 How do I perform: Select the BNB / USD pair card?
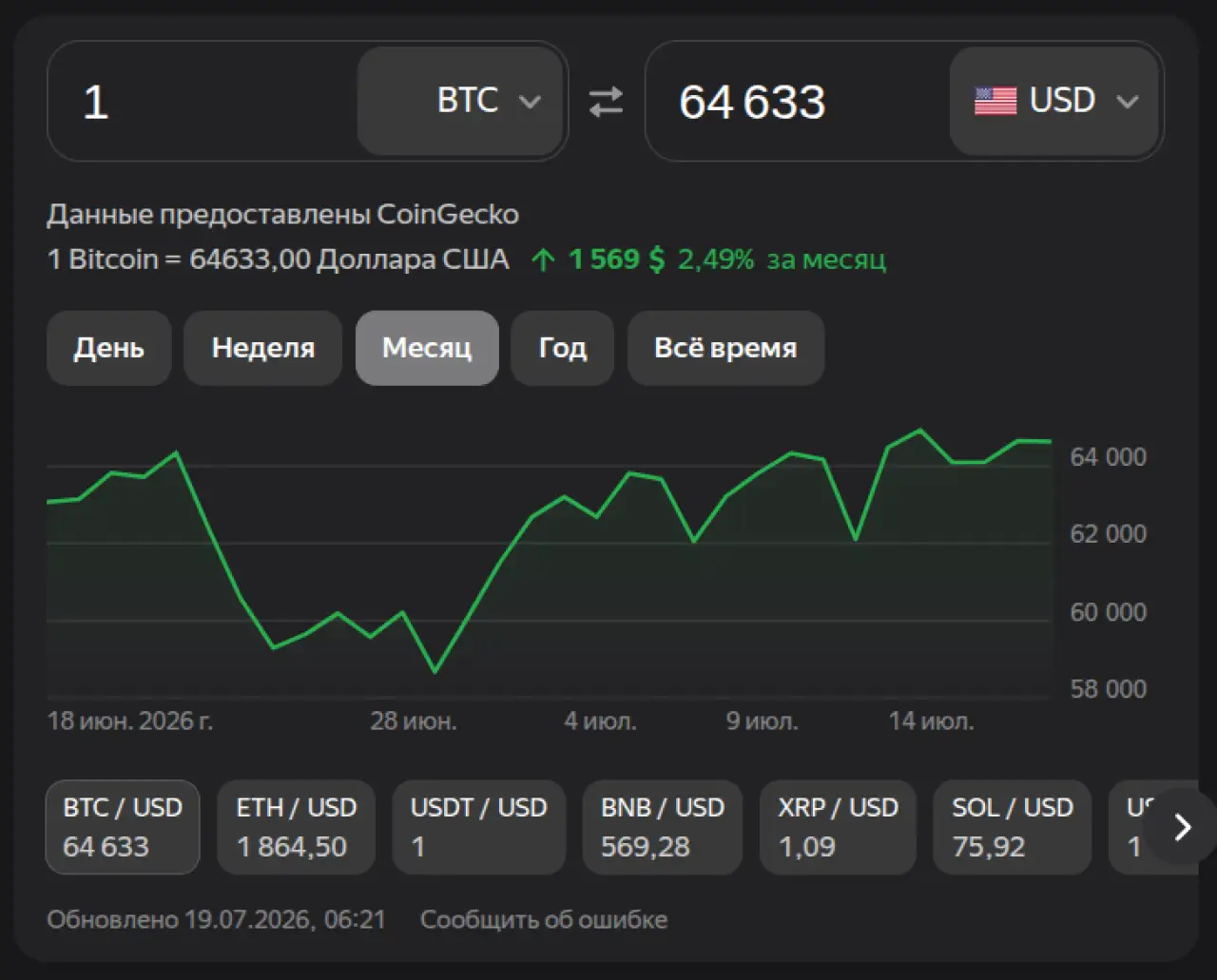(x=662, y=827)
